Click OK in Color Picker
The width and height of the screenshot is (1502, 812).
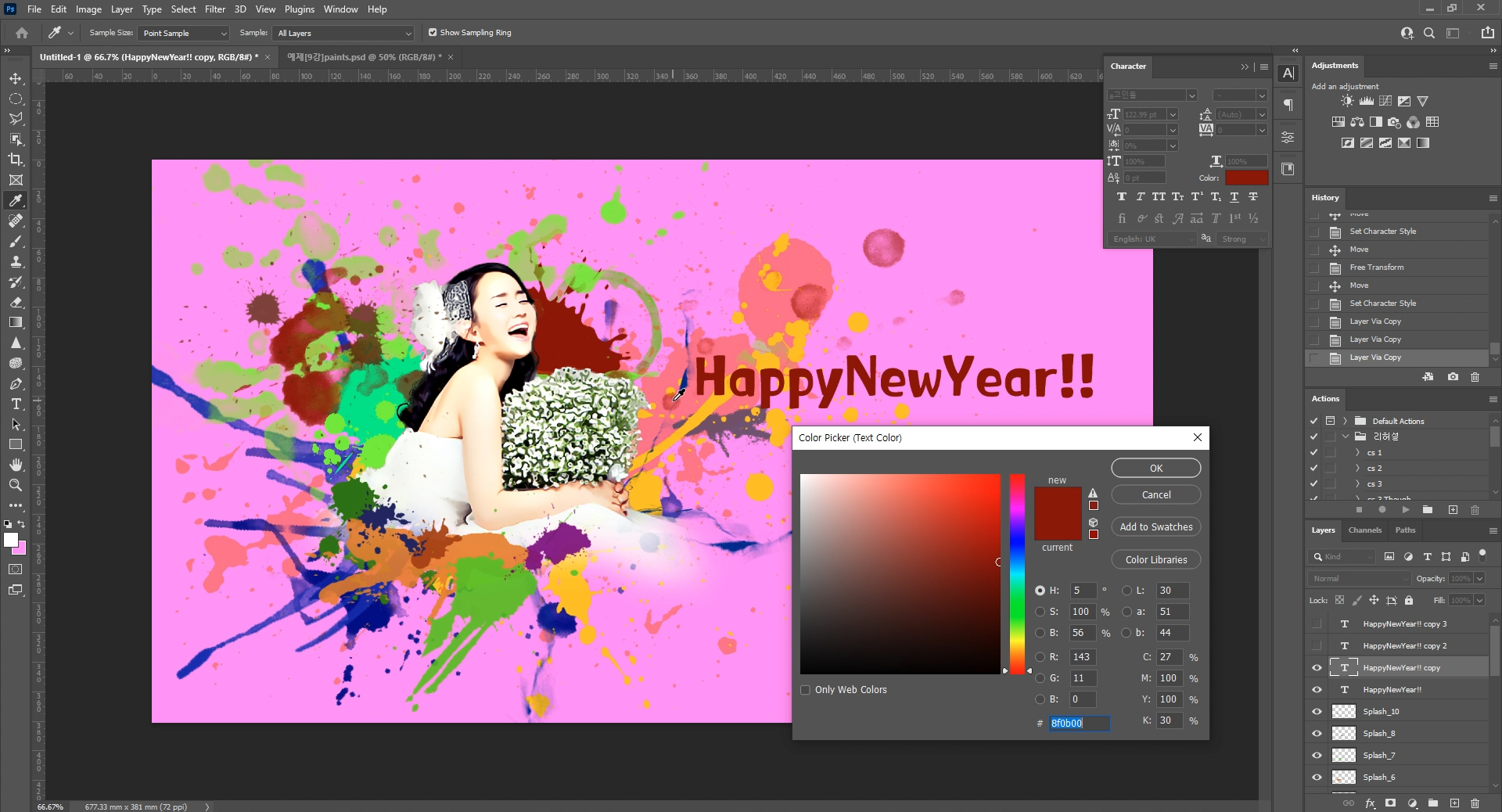[1156, 468]
